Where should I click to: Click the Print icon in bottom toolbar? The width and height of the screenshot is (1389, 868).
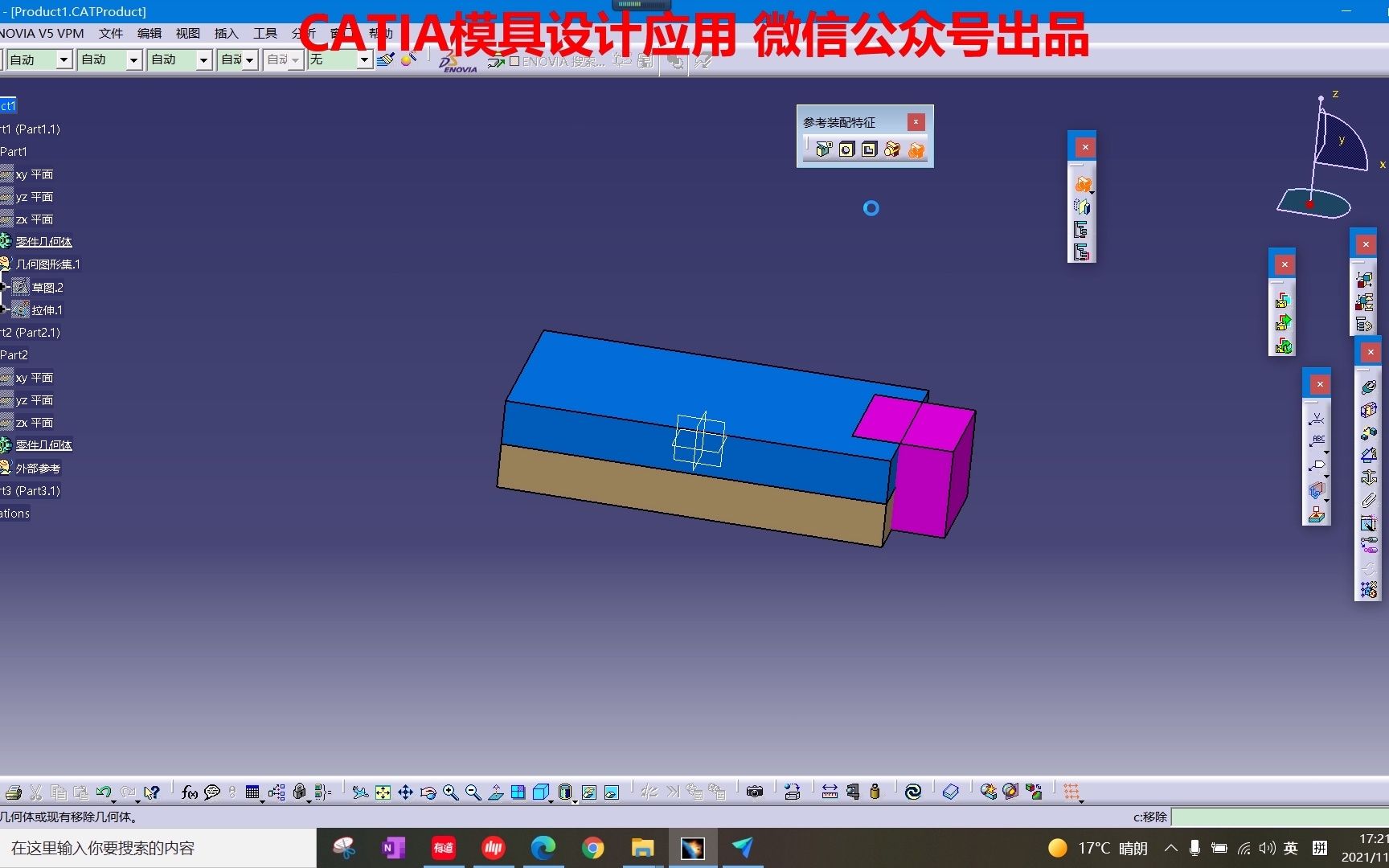click(13, 792)
